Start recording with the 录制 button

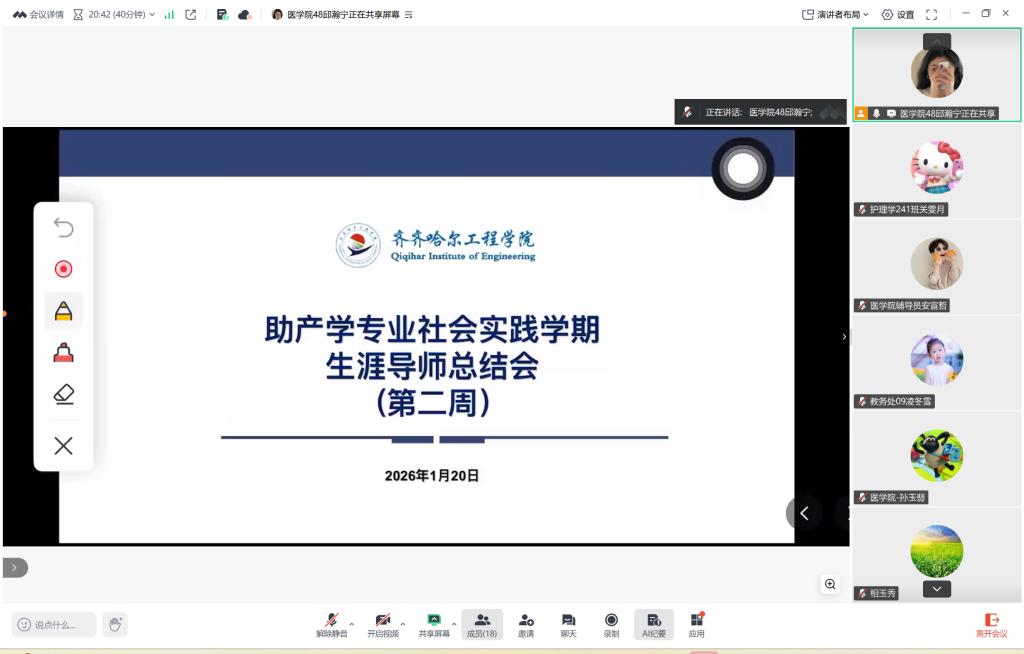point(611,624)
